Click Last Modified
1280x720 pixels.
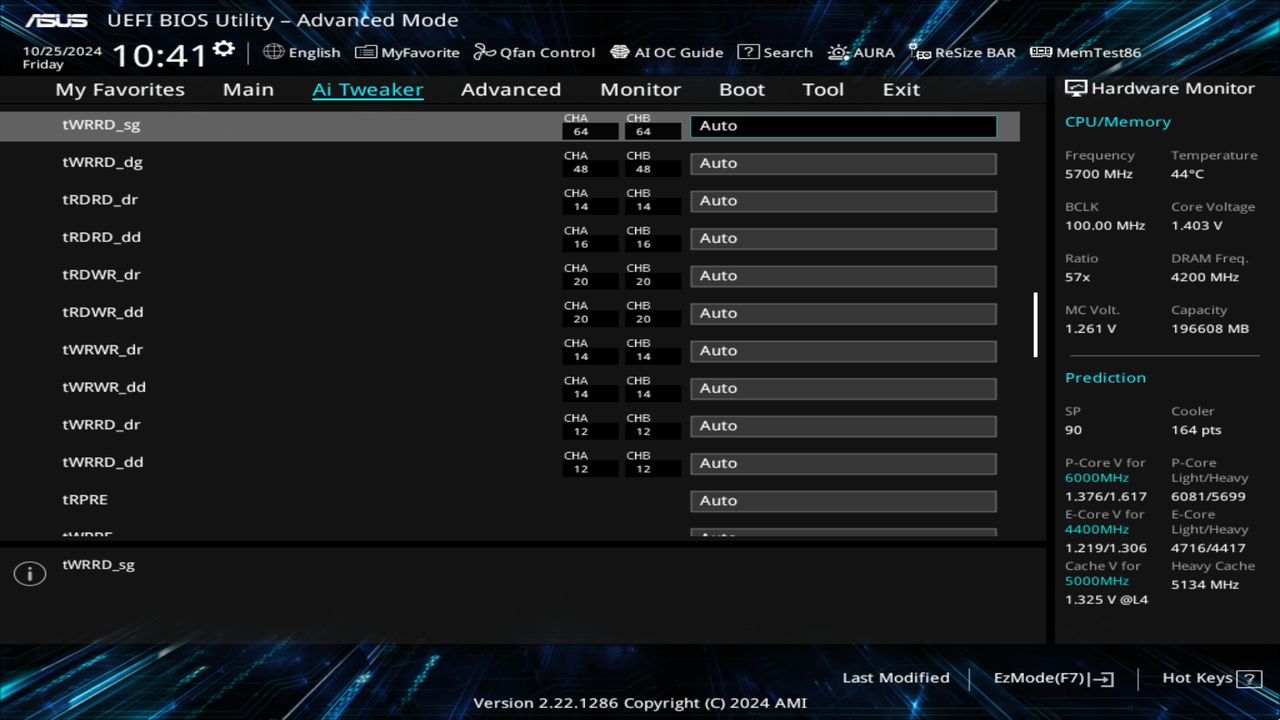(896, 677)
